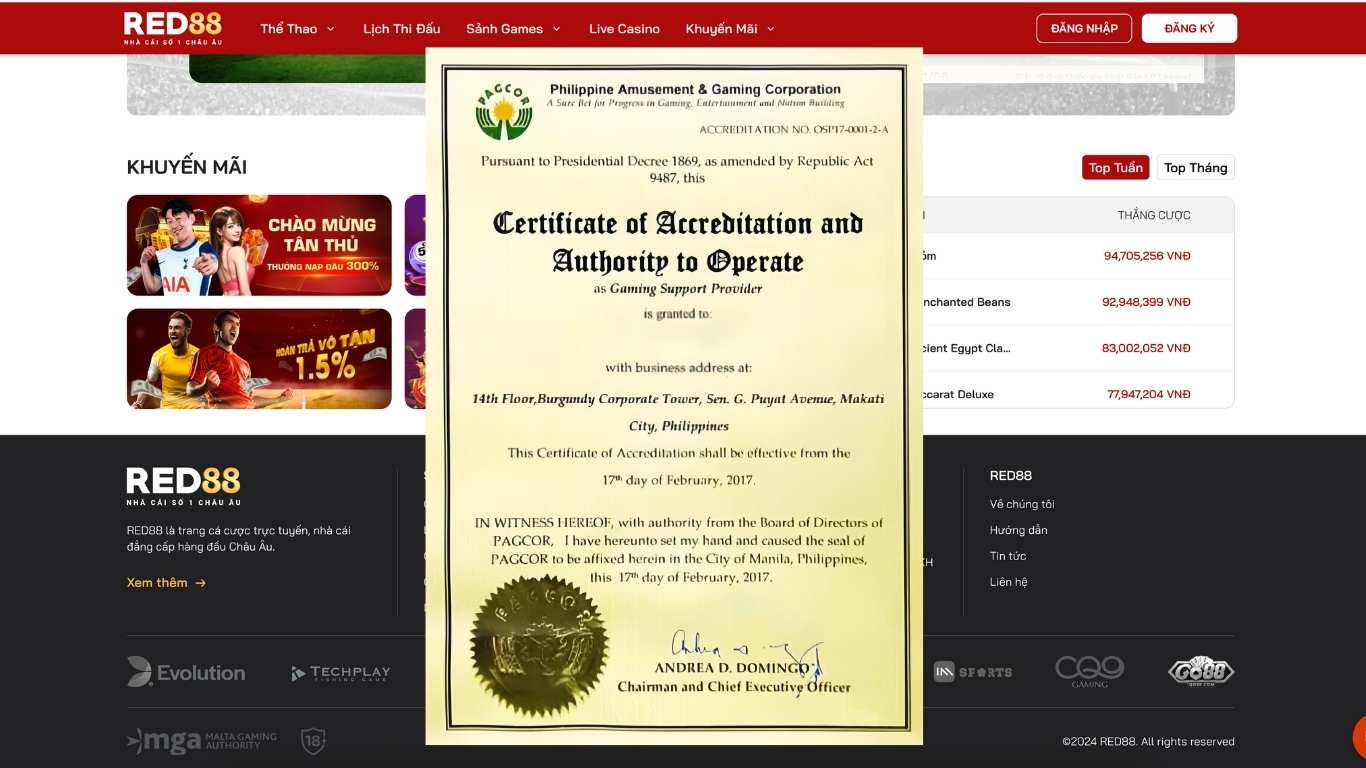Click the Techplay provider logo
The image size is (1366, 768).
click(341, 673)
